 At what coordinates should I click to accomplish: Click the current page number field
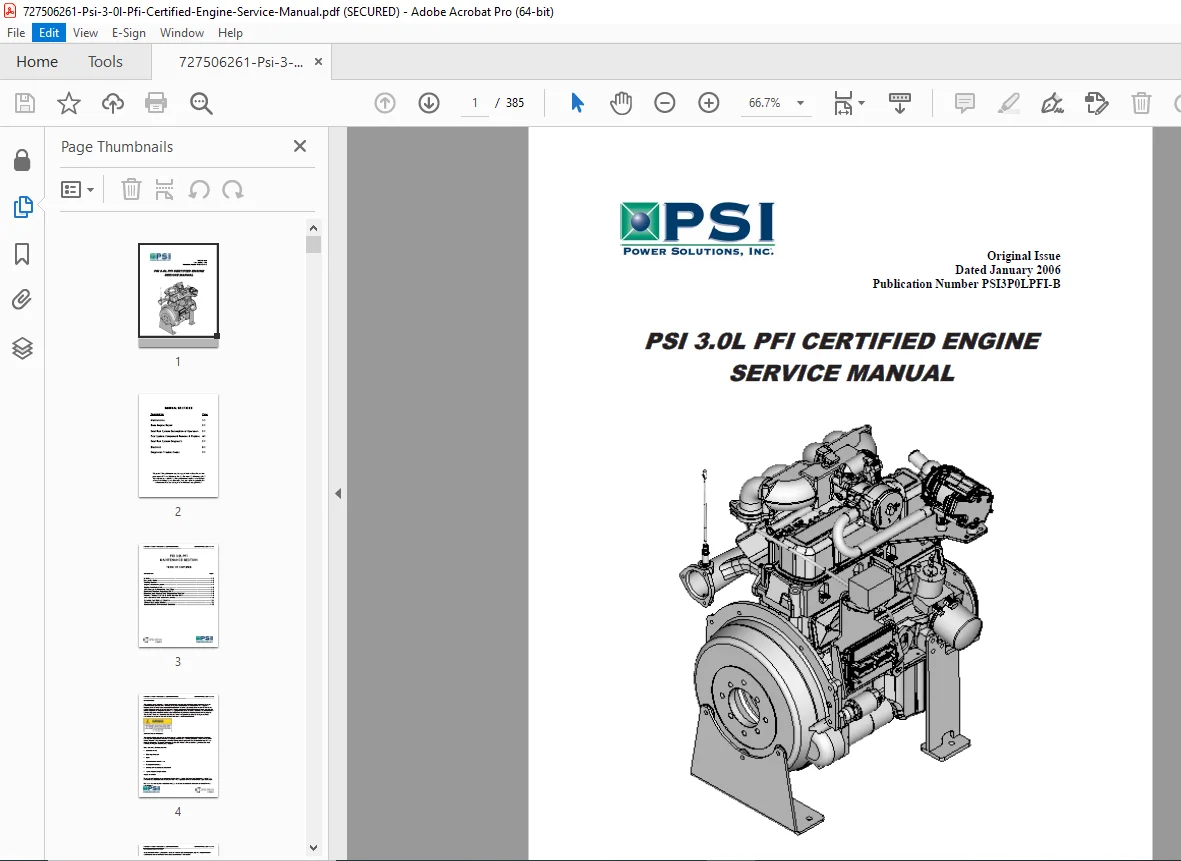point(475,103)
